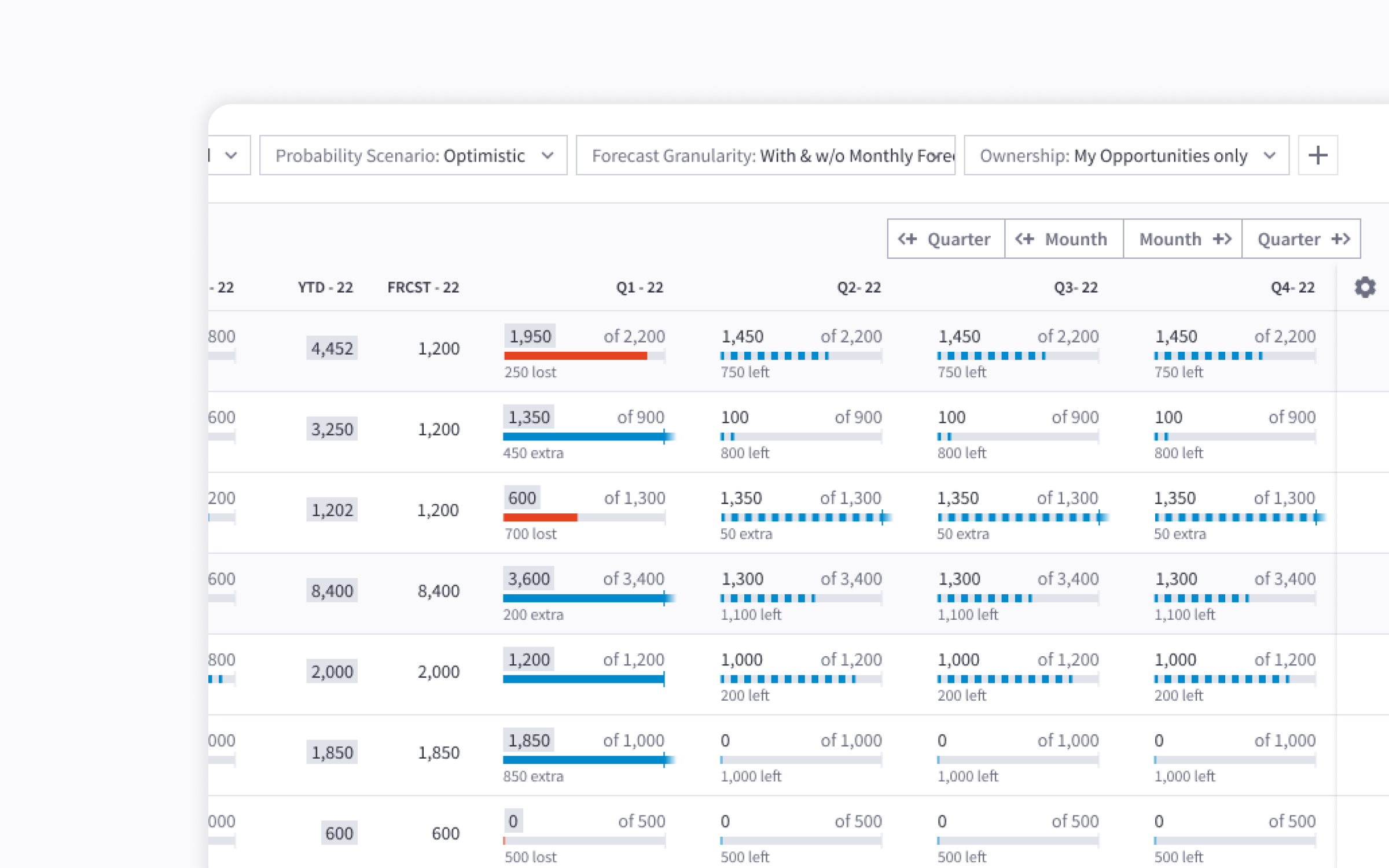Select the Q4- 22 column header
Image resolution: width=1389 pixels, height=868 pixels.
(1293, 287)
